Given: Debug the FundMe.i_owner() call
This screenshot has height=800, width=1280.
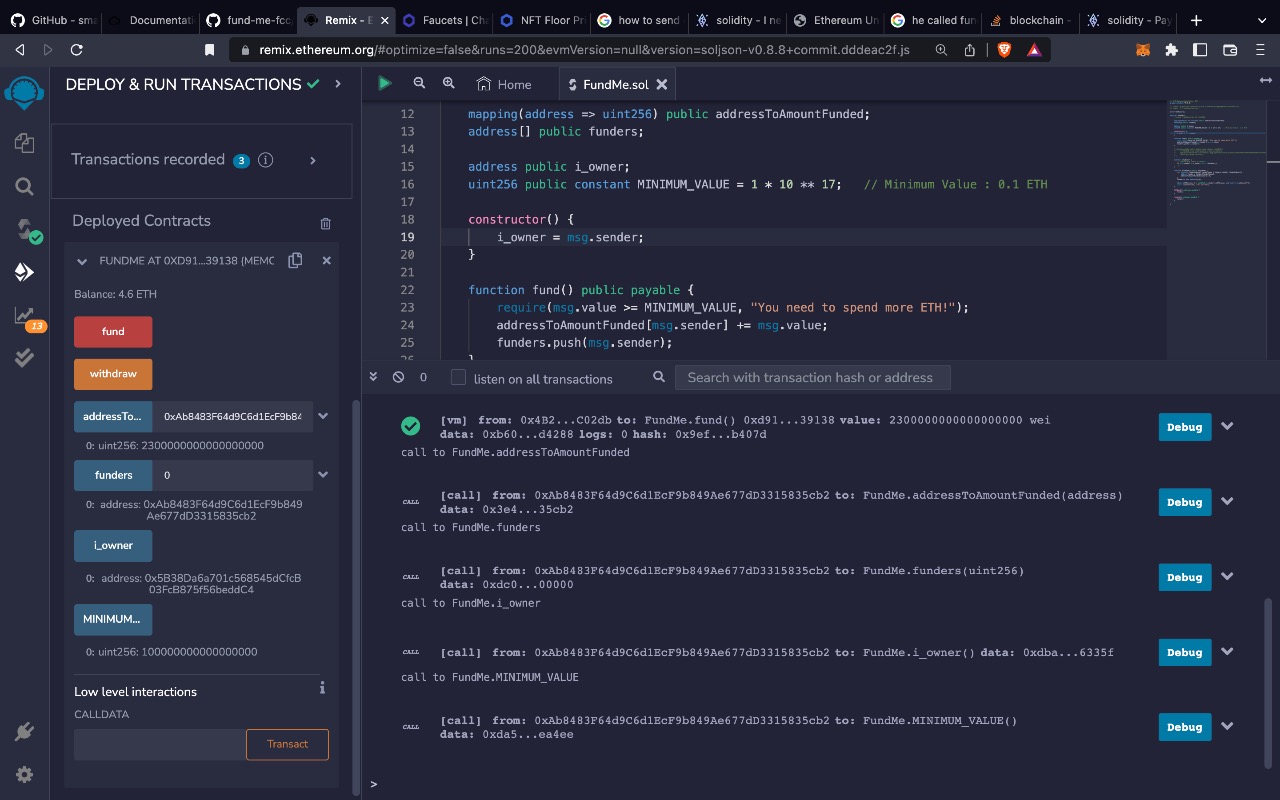Looking at the screenshot, I should [1185, 652].
